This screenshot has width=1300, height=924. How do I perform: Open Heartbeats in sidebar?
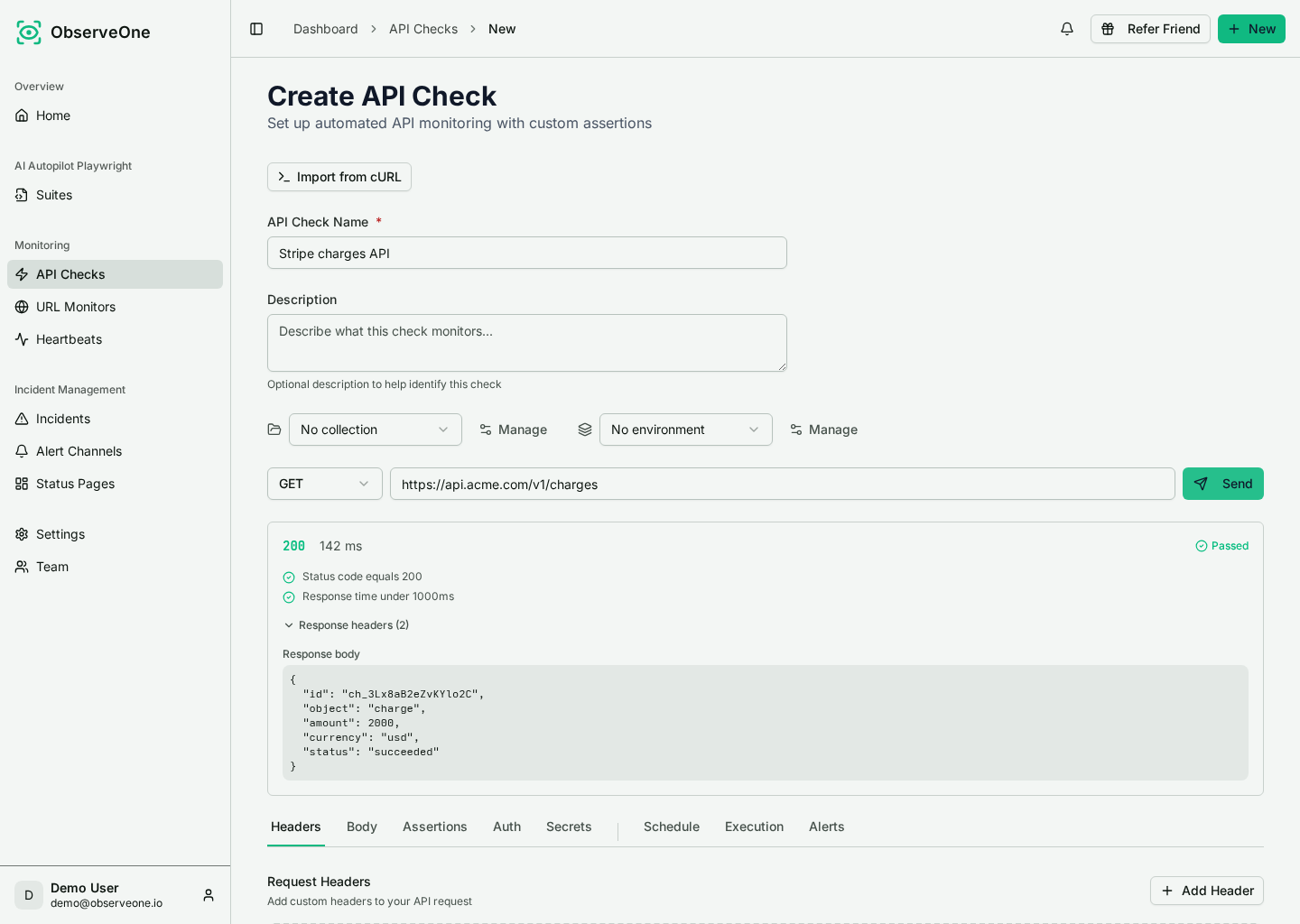coord(115,339)
